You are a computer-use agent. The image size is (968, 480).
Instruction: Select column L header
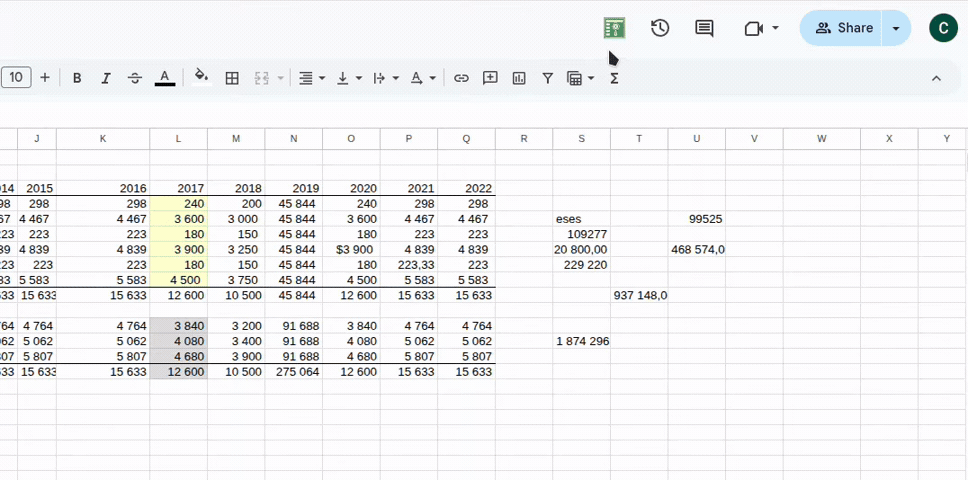(178, 139)
